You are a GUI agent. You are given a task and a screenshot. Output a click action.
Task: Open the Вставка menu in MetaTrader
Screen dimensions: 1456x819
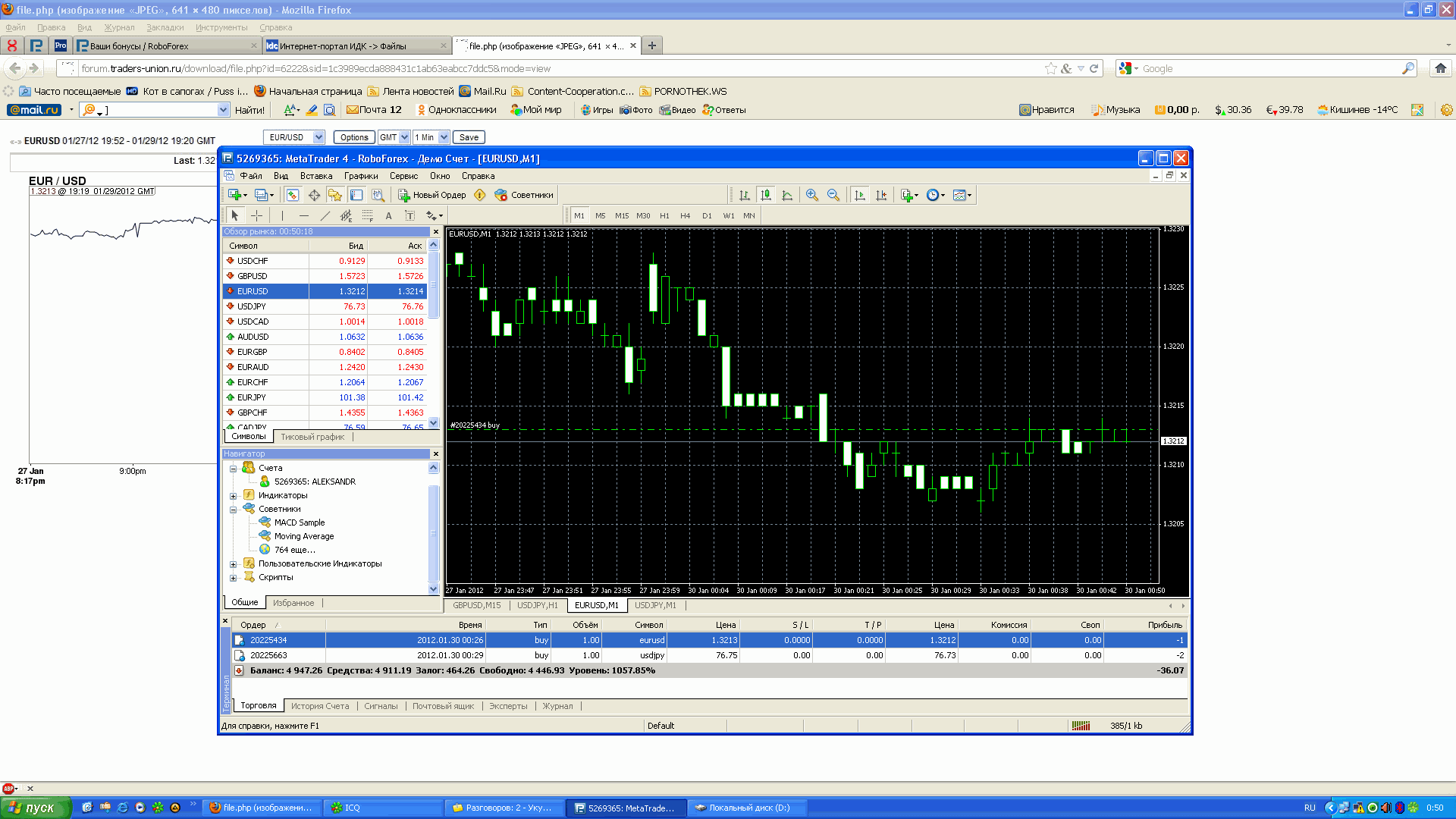(x=316, y=176)
